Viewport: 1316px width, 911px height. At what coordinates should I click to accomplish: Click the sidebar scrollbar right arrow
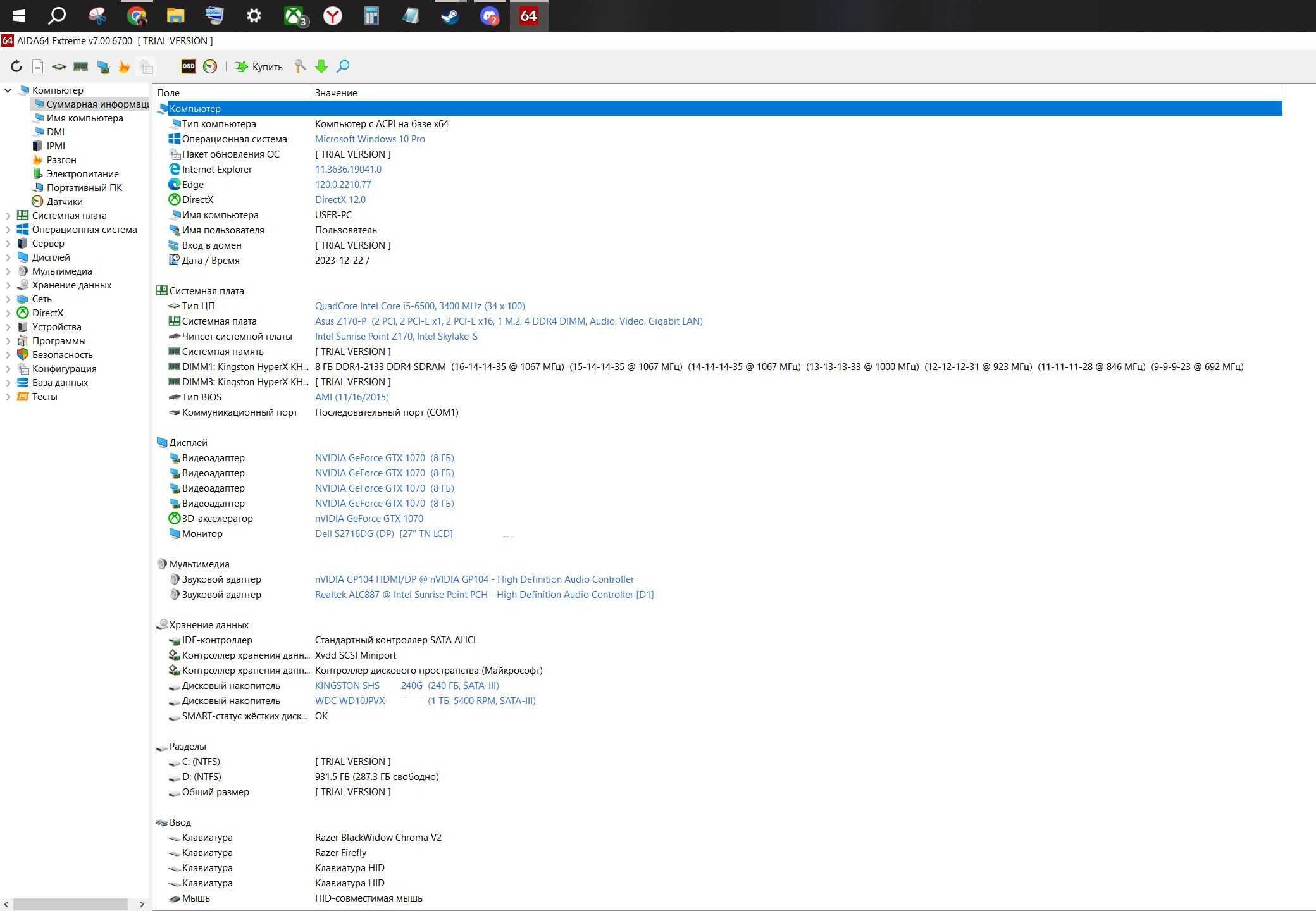142,905
